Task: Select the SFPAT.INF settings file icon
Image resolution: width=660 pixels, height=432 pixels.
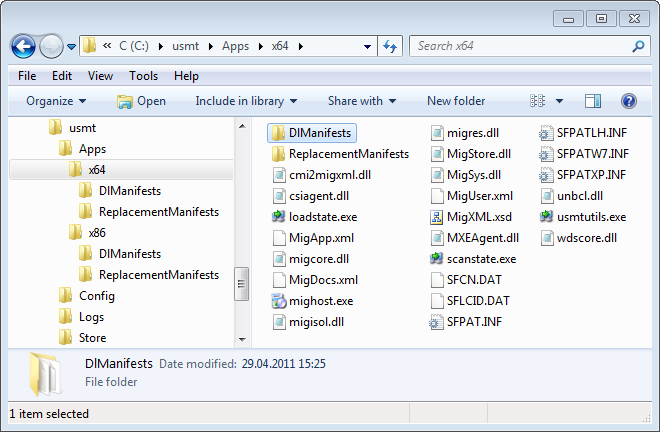Action: pyautogui.click(x=436, y=322)
